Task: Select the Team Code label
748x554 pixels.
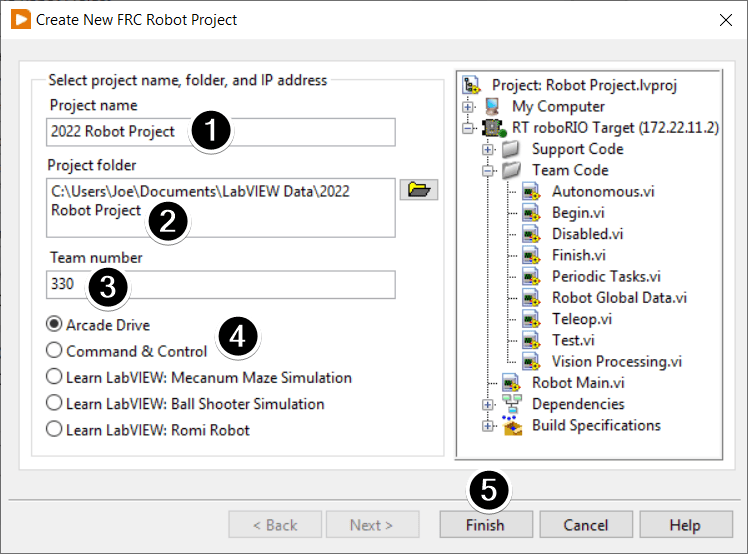Action: 570,170
